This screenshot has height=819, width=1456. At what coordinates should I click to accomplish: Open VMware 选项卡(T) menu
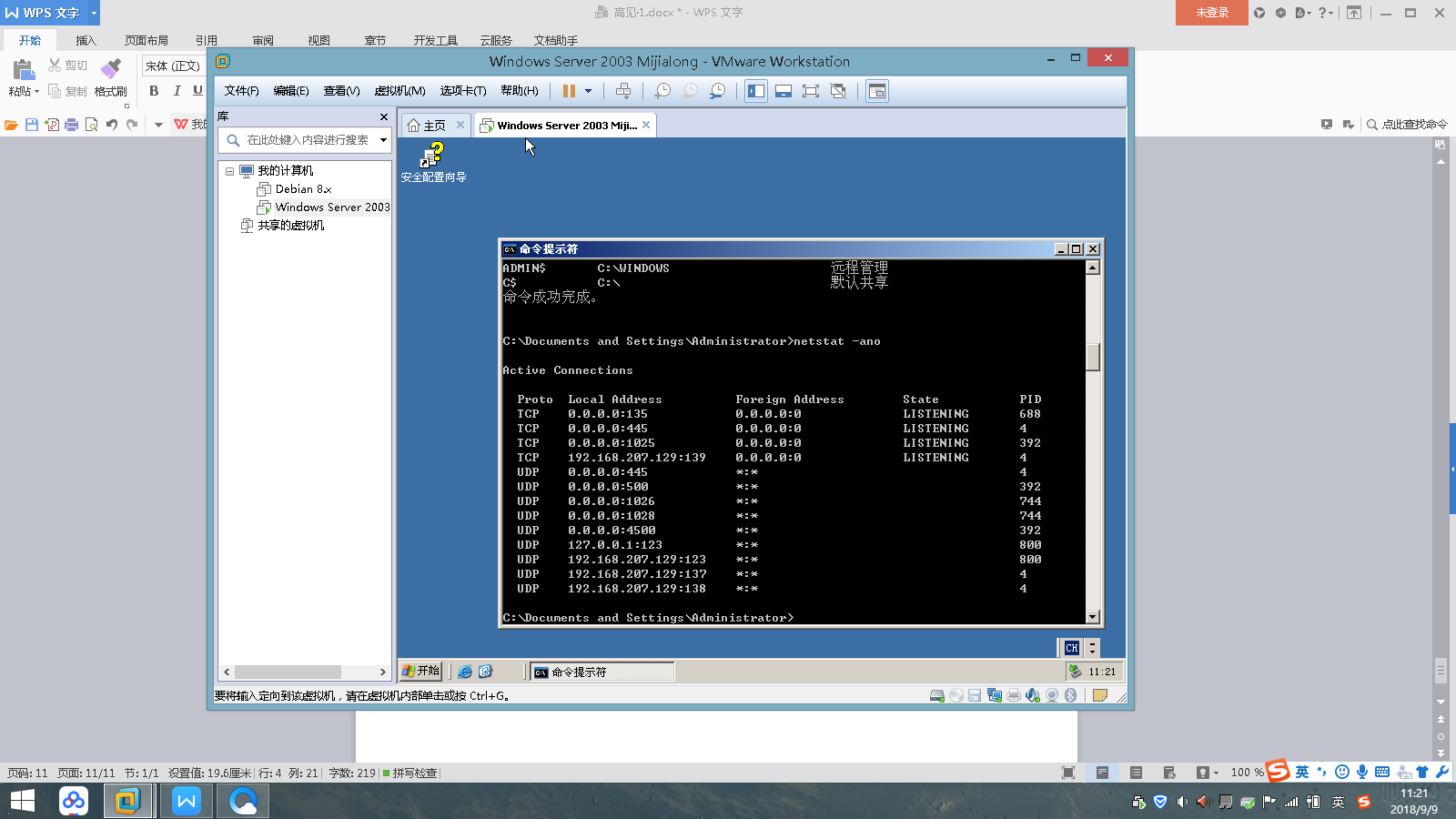pos(463,91)
